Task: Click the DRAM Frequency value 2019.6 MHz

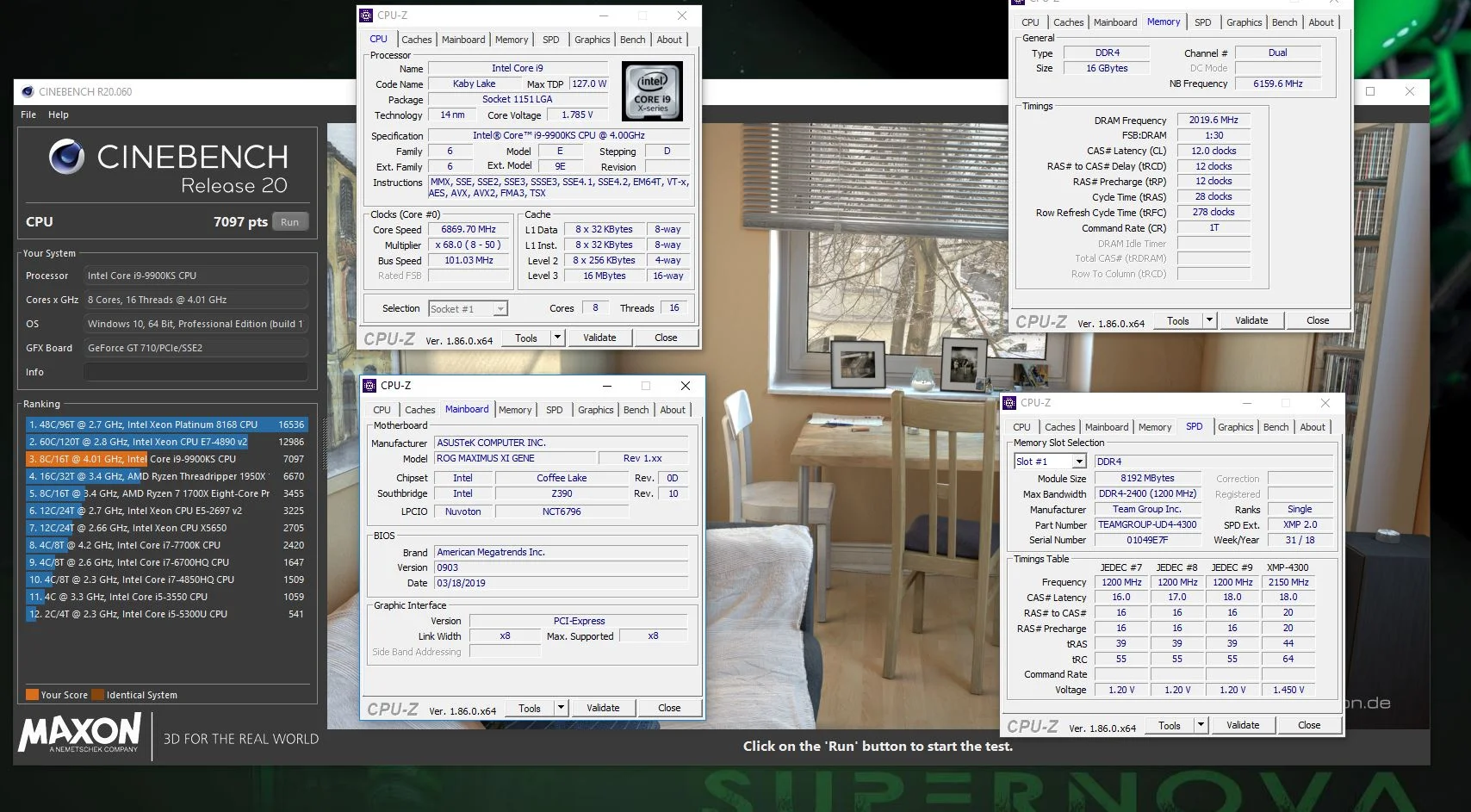Action: pos(1213,121)
